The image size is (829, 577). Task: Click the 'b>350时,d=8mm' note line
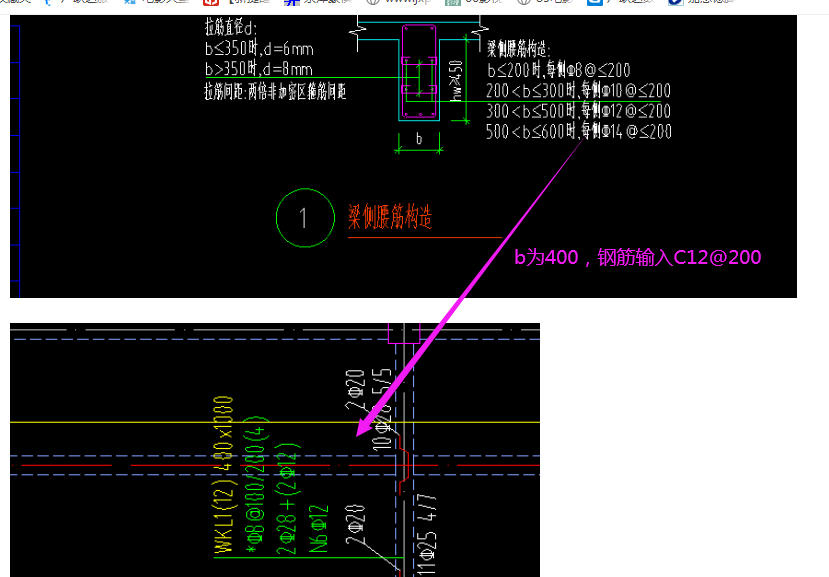[x=259, y=69]
